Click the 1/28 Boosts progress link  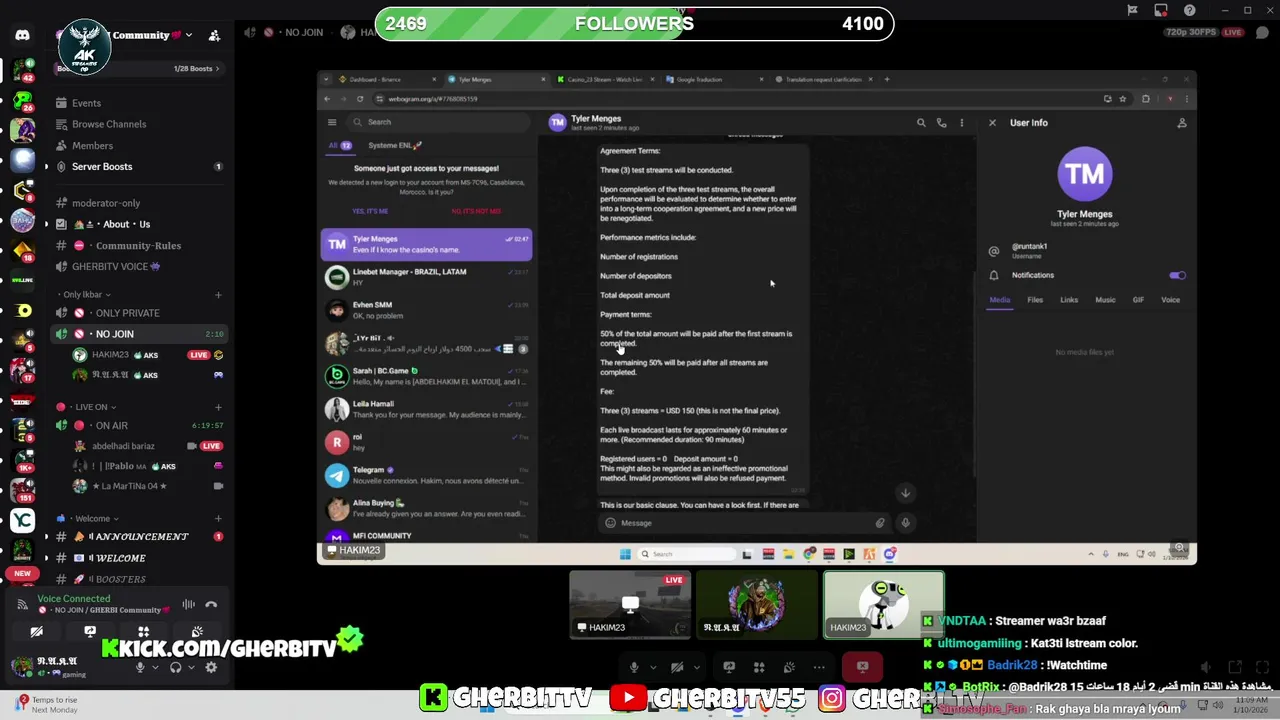[198, 68]
